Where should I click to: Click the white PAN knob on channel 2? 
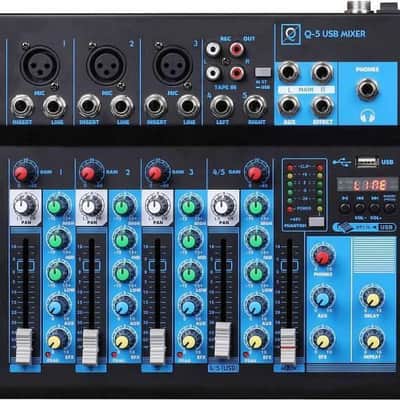tap(89, 206)
